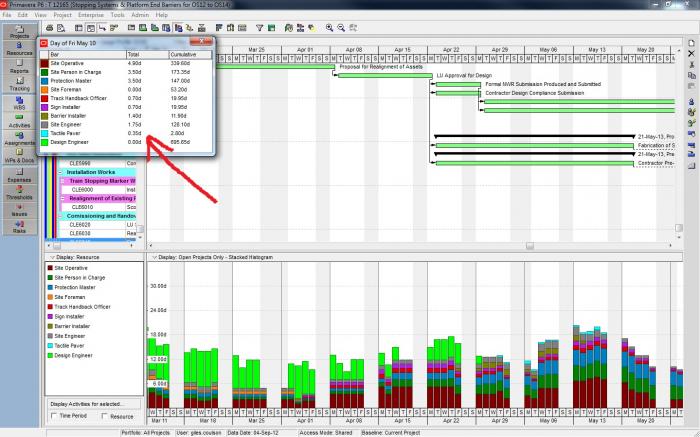Open the File menu

[7, 15]
